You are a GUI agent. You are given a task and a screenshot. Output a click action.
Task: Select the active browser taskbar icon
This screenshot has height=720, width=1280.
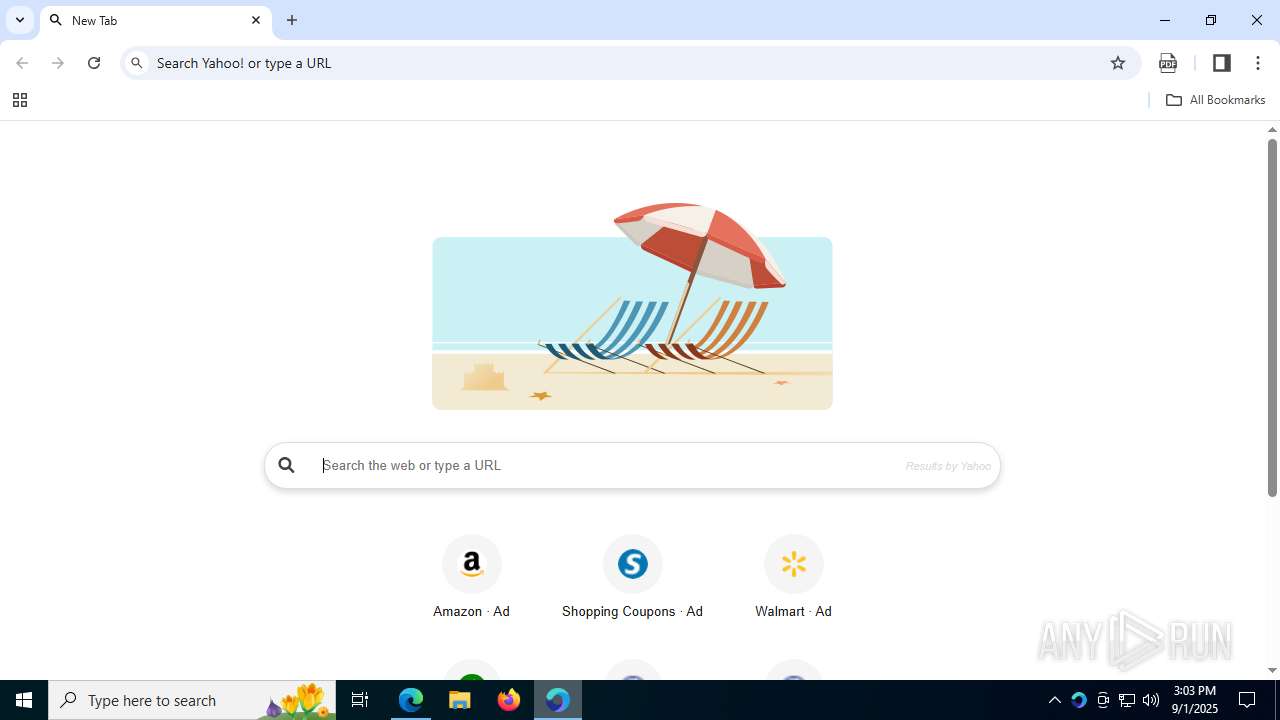(558, 700)
